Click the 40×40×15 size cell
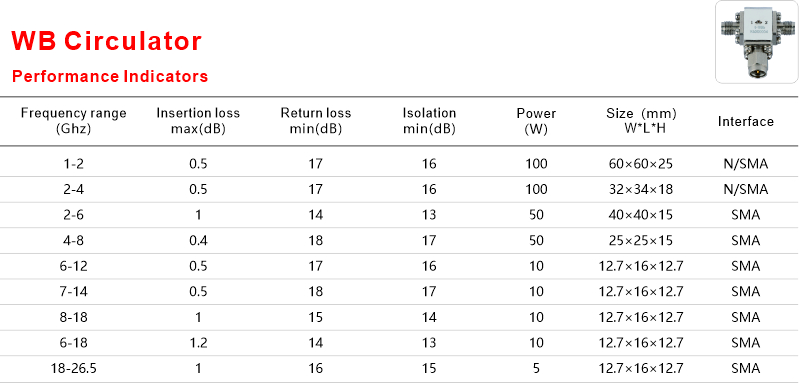Viewport: 800px width, 383px height. 641,215
